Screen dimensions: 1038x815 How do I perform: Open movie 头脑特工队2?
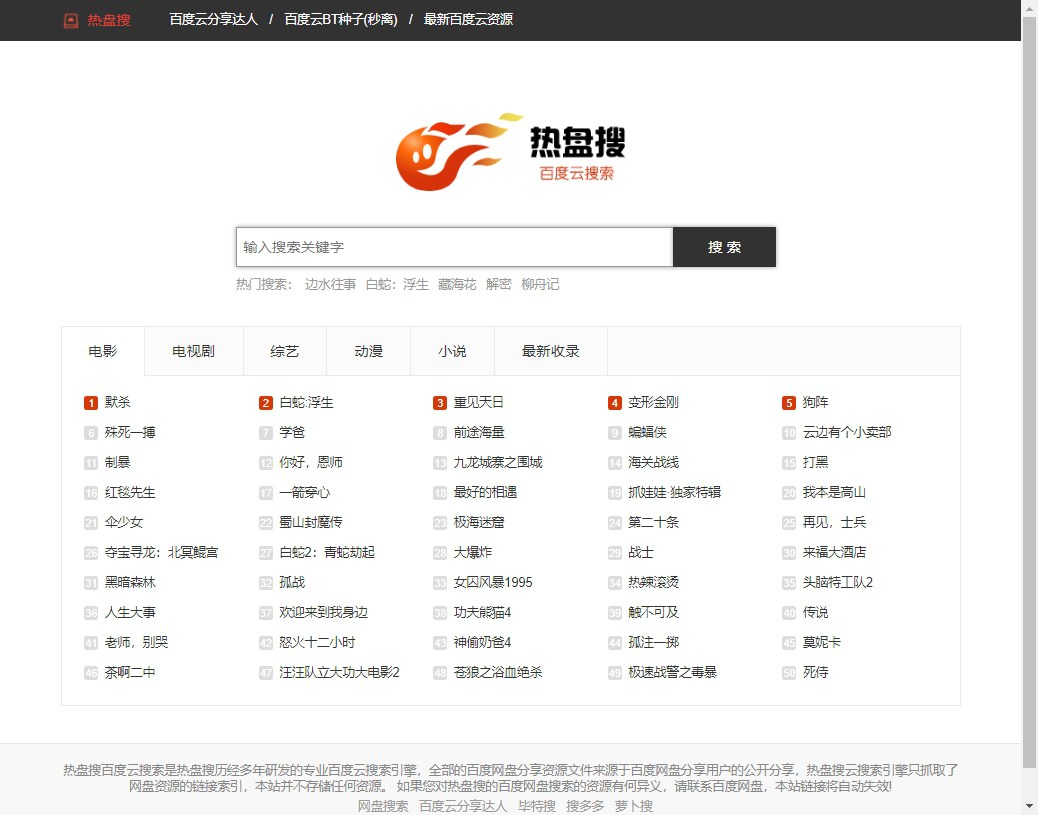[x=837, y=582]
